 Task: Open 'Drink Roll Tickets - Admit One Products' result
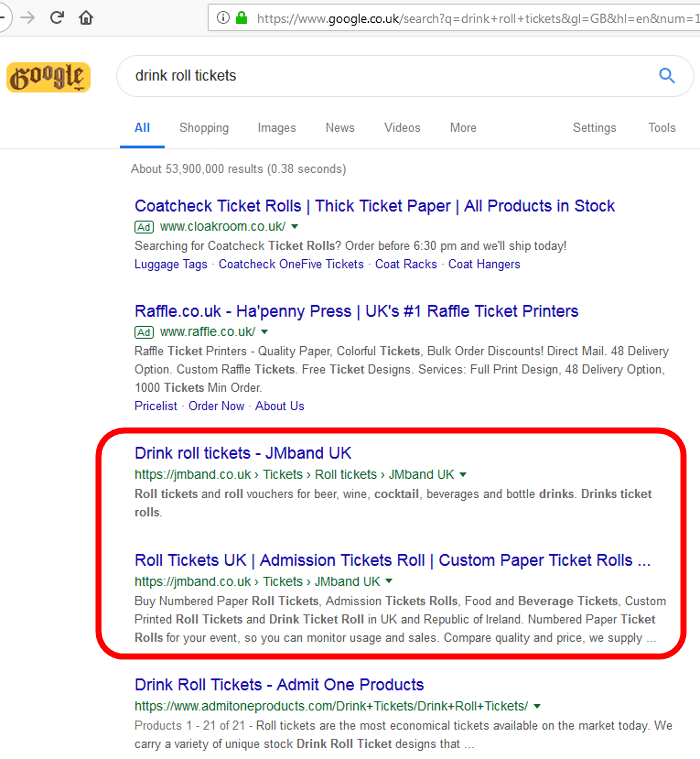279,685
